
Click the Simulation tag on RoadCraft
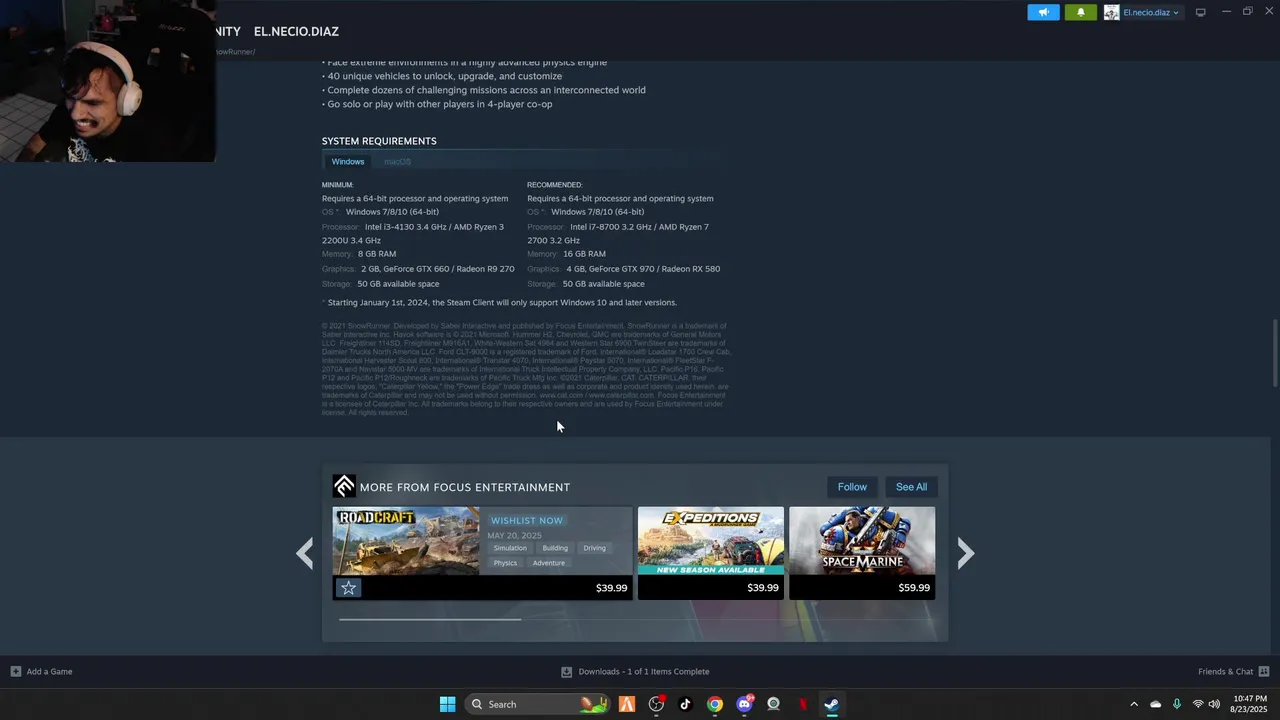[x=510, y=548]
